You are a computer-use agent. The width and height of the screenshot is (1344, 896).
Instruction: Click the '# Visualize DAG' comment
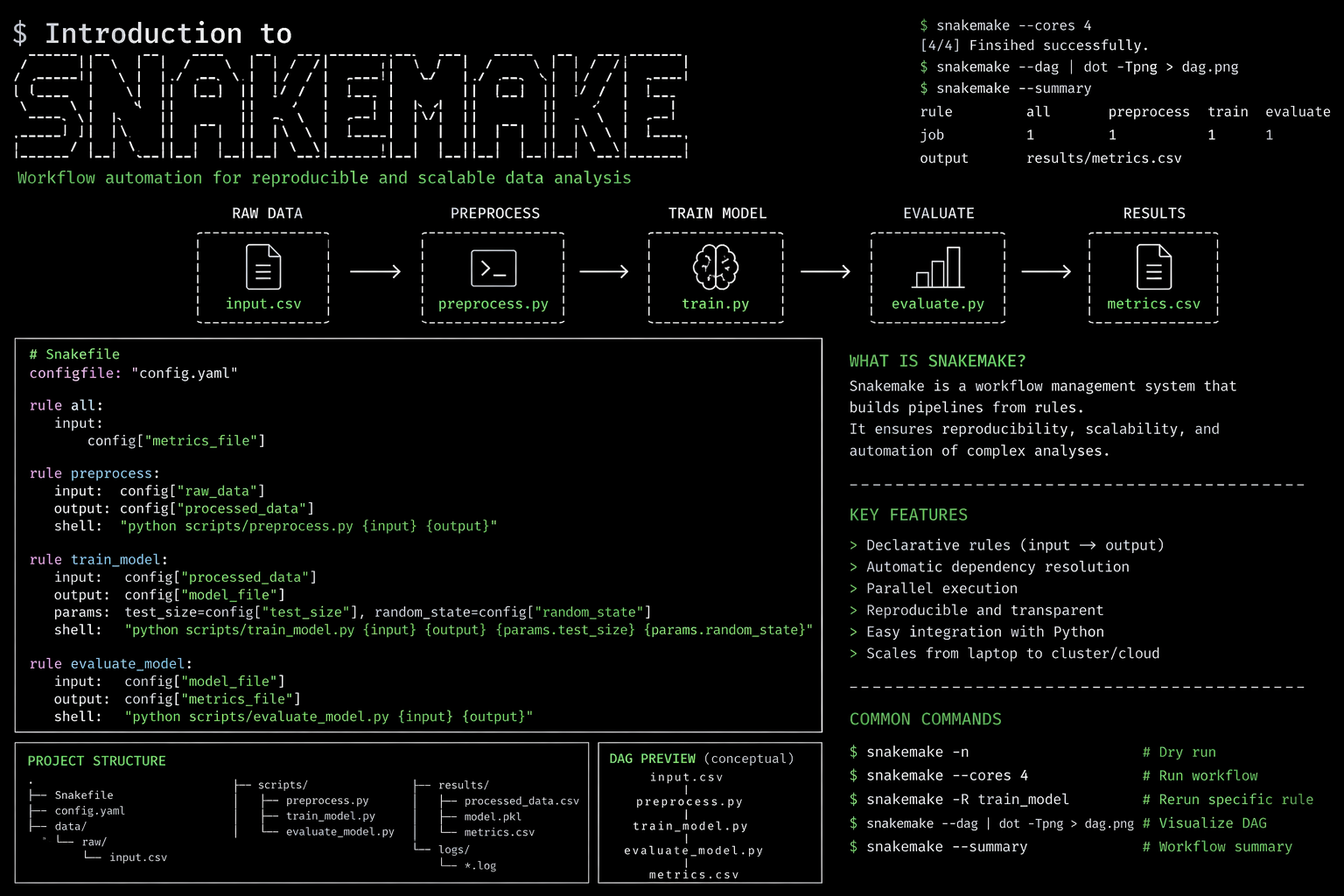[1204, 823]
